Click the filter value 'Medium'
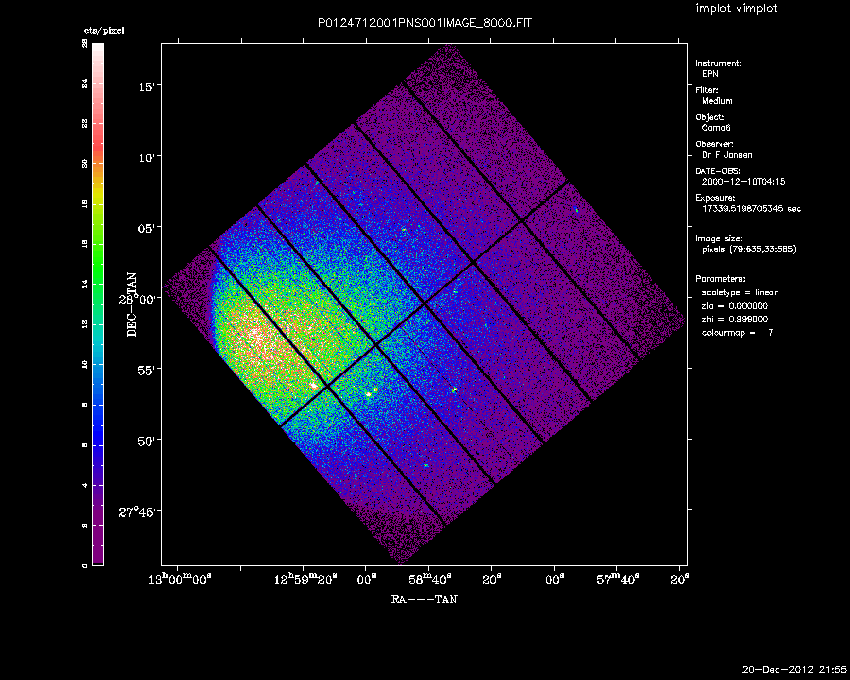850x680 pixels. click(717, 101)
